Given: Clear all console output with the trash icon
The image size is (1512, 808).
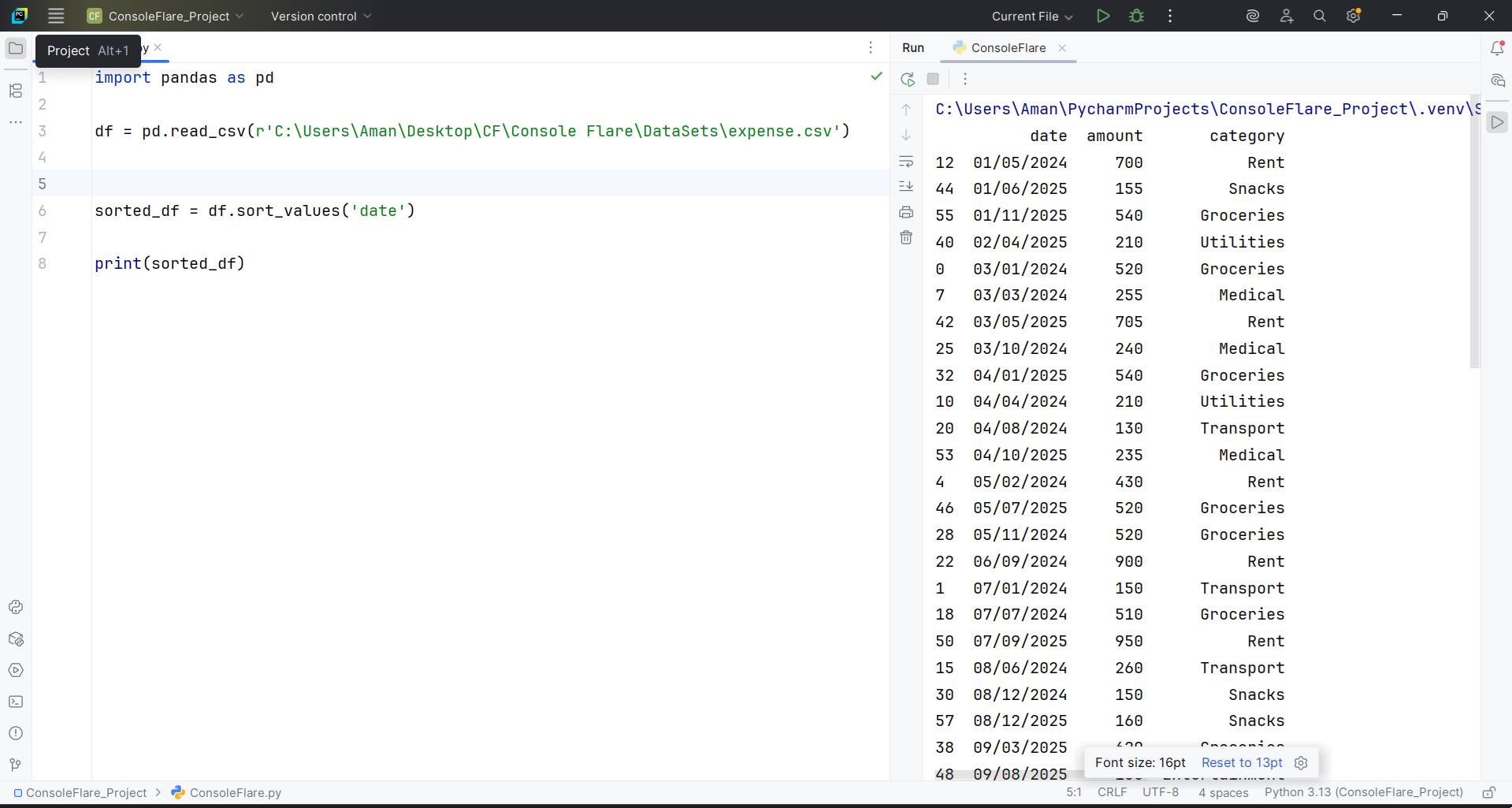Looking at the screenshot, I should click(906, 237).
